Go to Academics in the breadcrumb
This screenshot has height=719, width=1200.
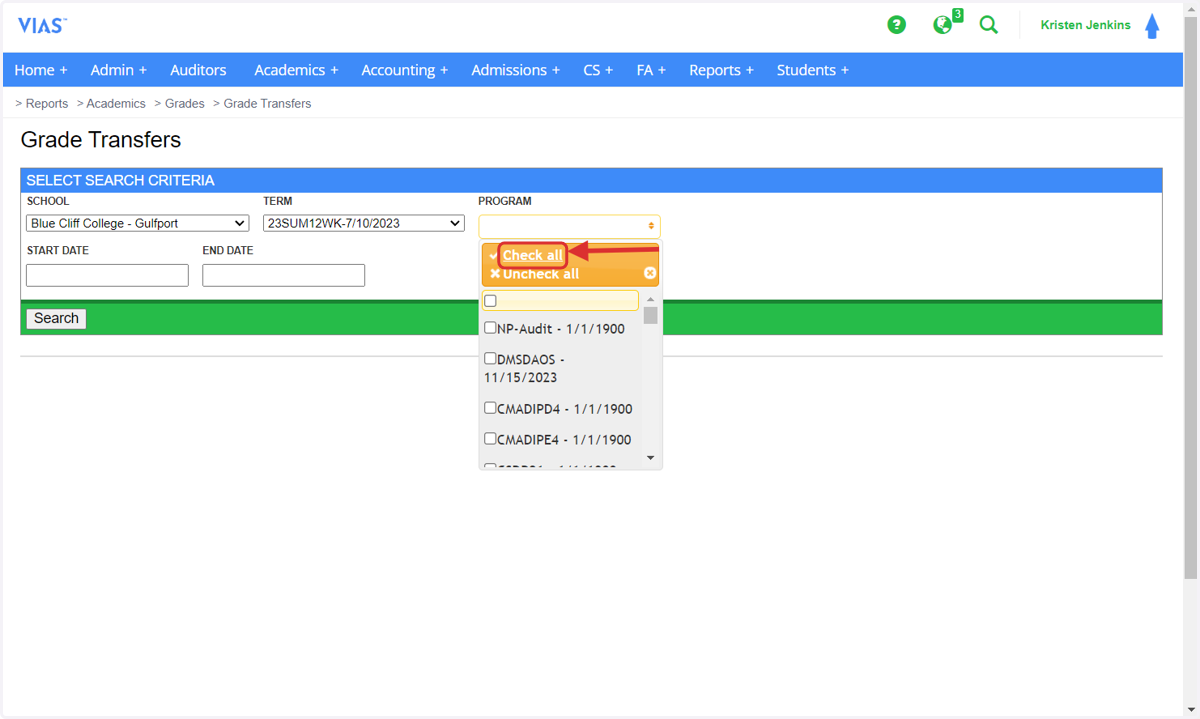pyautogui.click(x=116, y=103)
